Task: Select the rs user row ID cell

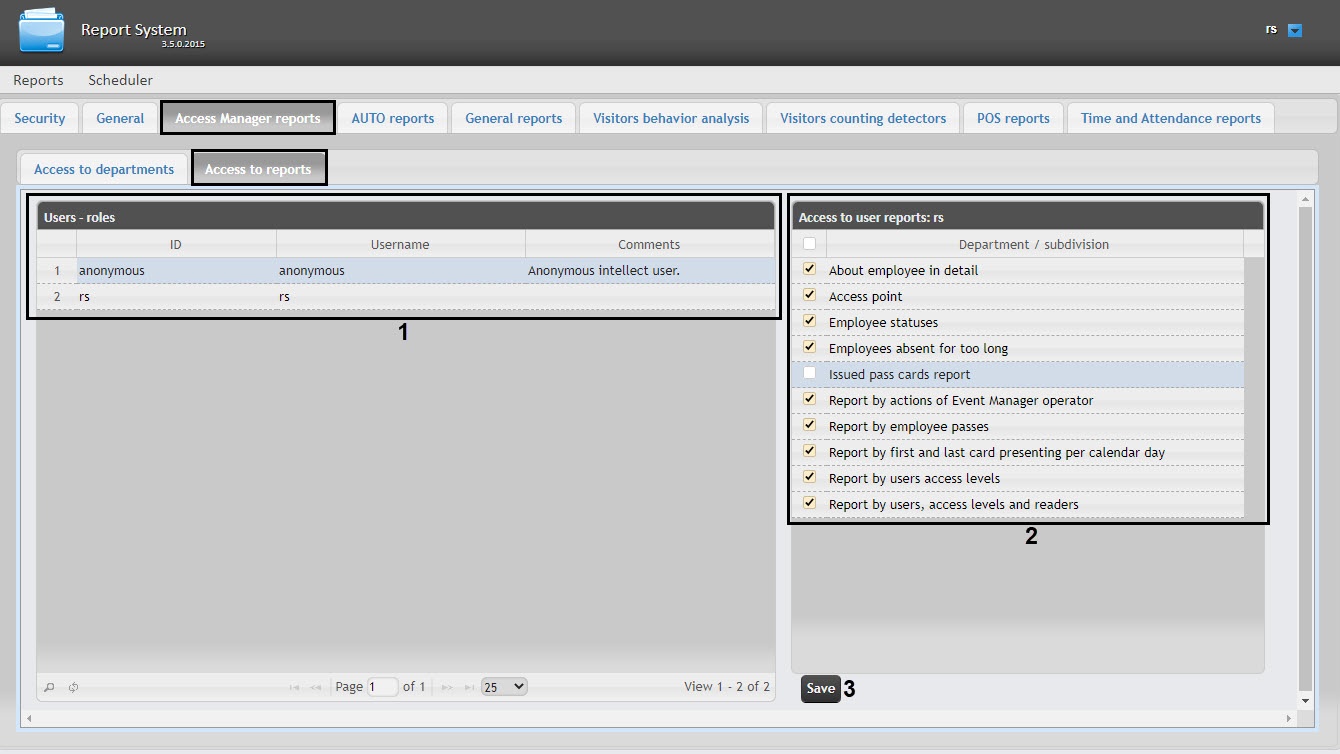Action: click(176, 297)
